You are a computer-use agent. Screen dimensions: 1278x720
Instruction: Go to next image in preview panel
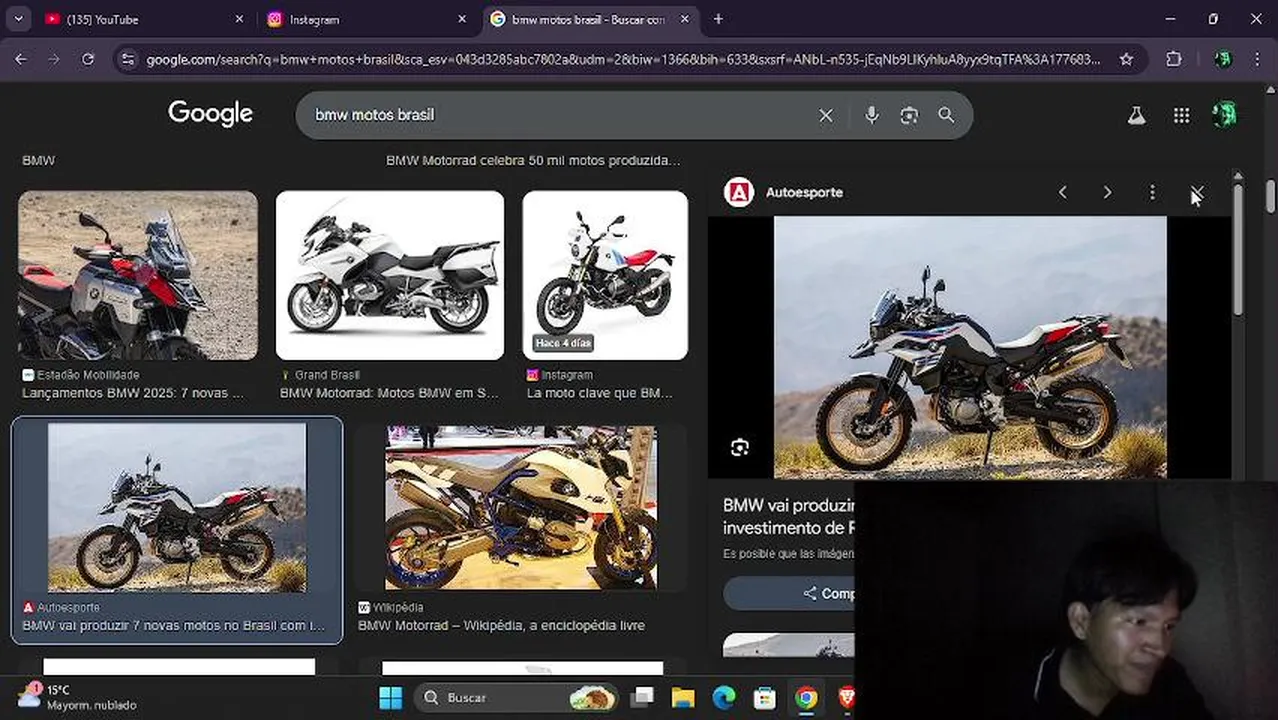click(1107, 192)
